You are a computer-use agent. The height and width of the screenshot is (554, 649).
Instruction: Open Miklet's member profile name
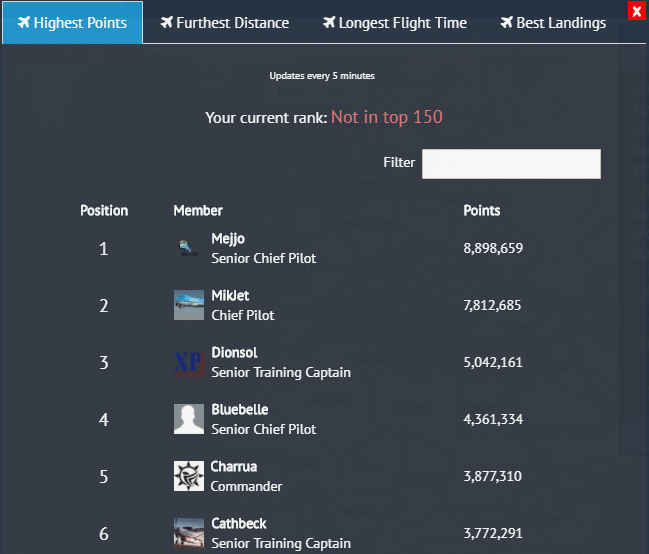[230, 295]
